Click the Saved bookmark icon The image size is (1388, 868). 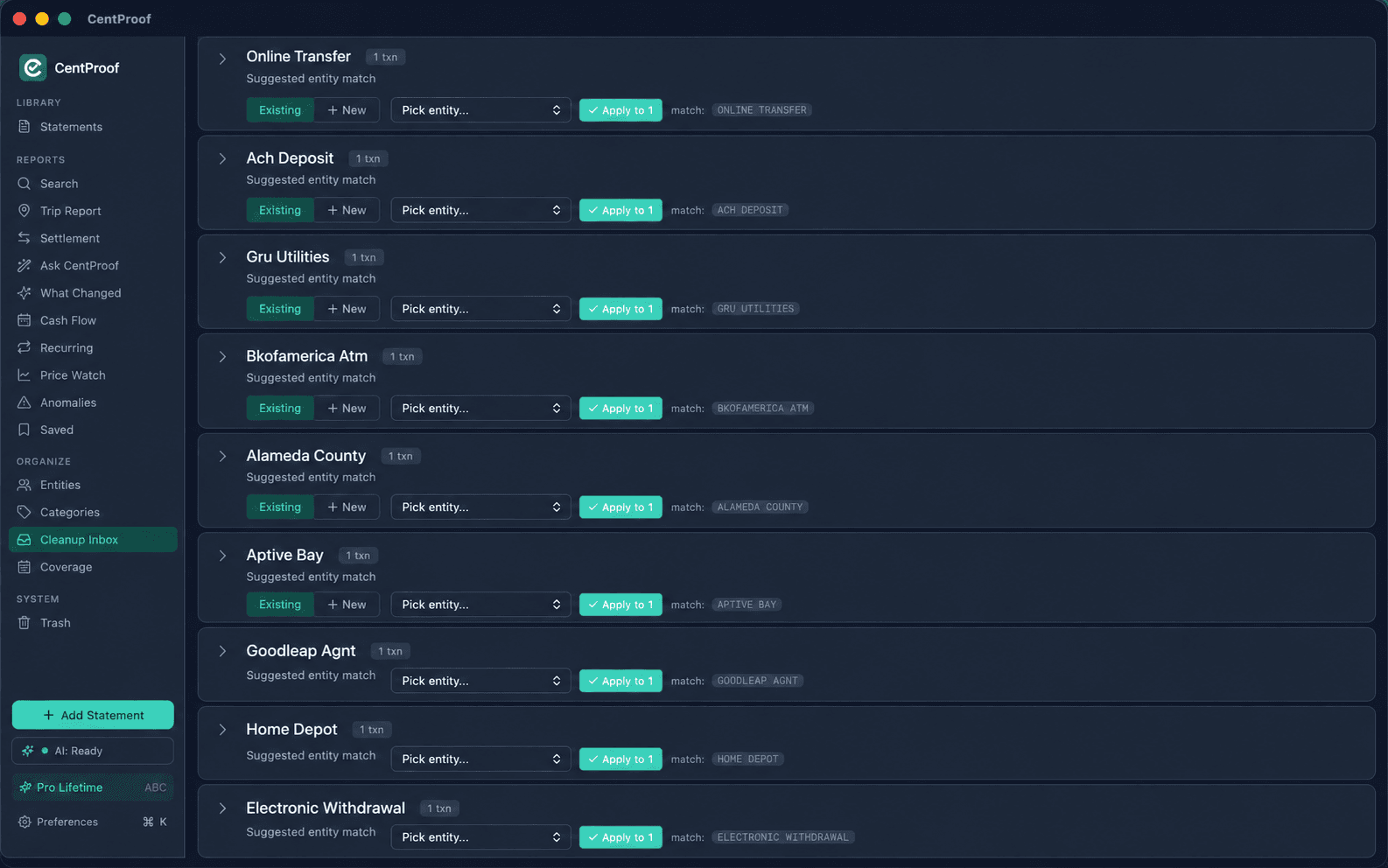pyautogui.click(x=25, y=430)
